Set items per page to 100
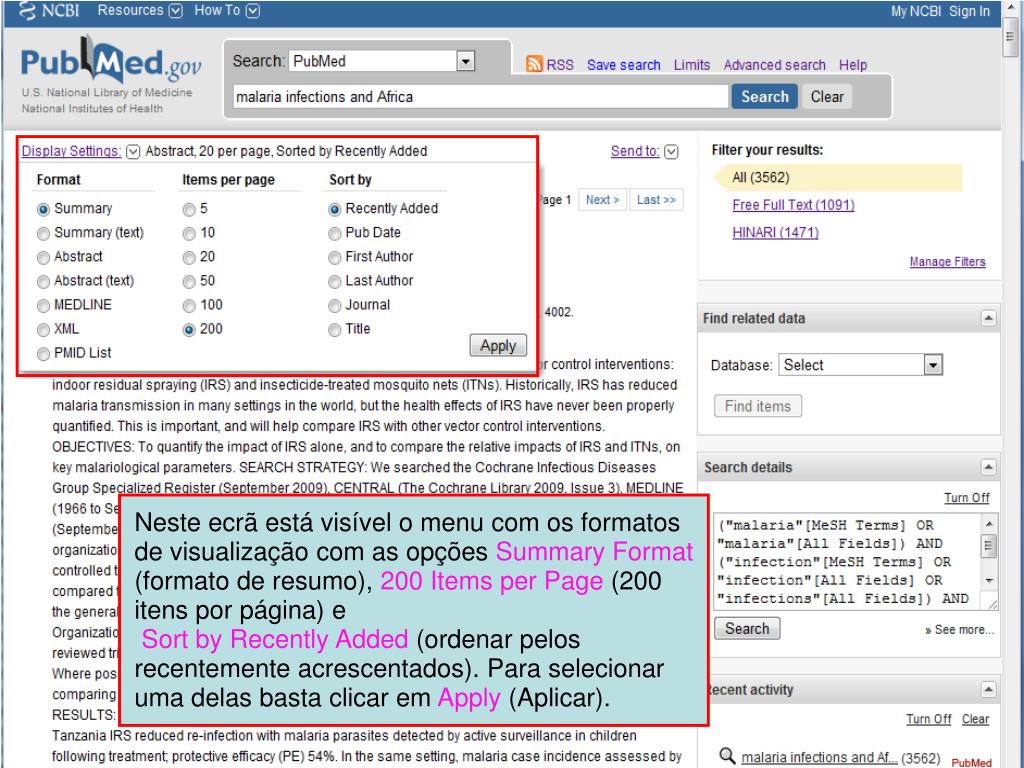1024x768 pixels. (189, 306)
